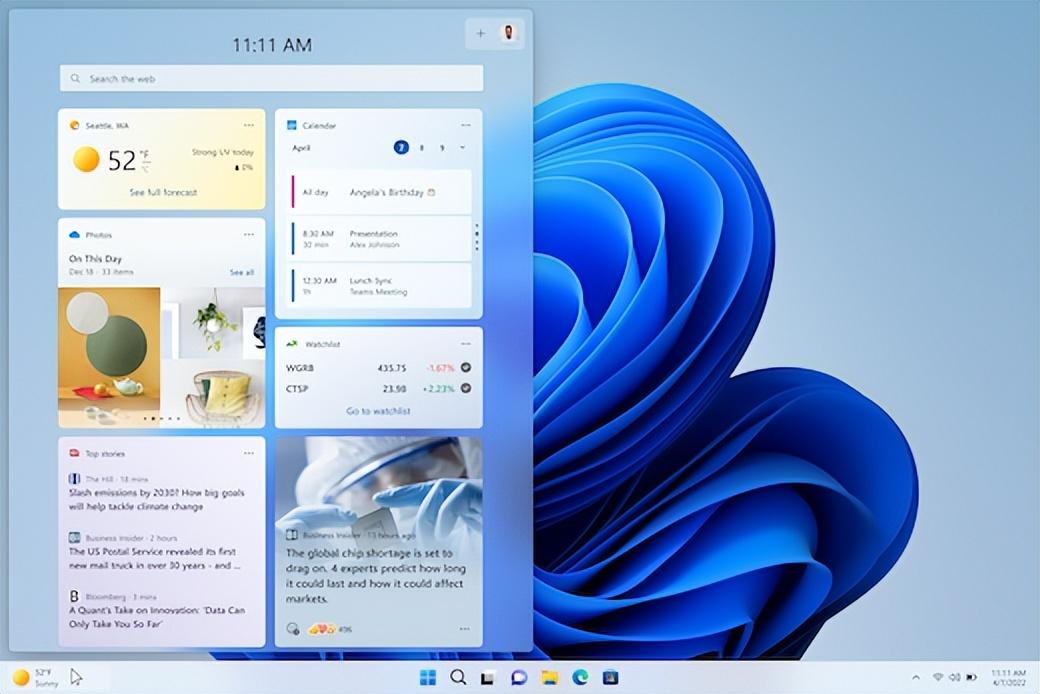The width and height of the screenshot is (1040, 694).
Task: Click the sun icon in weather widget
Action: click(x=86, y=160)
